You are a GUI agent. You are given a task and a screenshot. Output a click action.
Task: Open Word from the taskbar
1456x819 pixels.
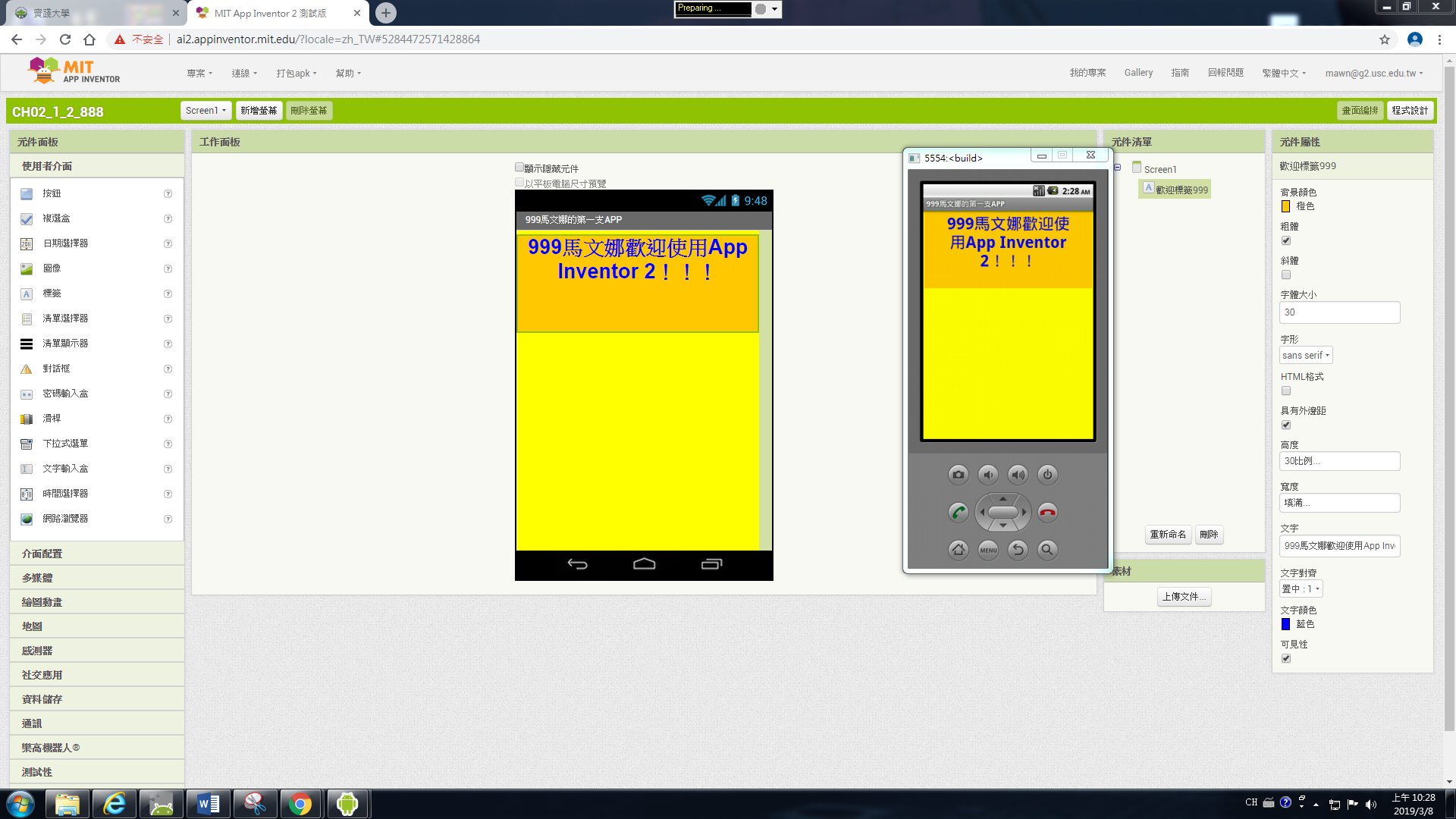click(x=209, y=804)
